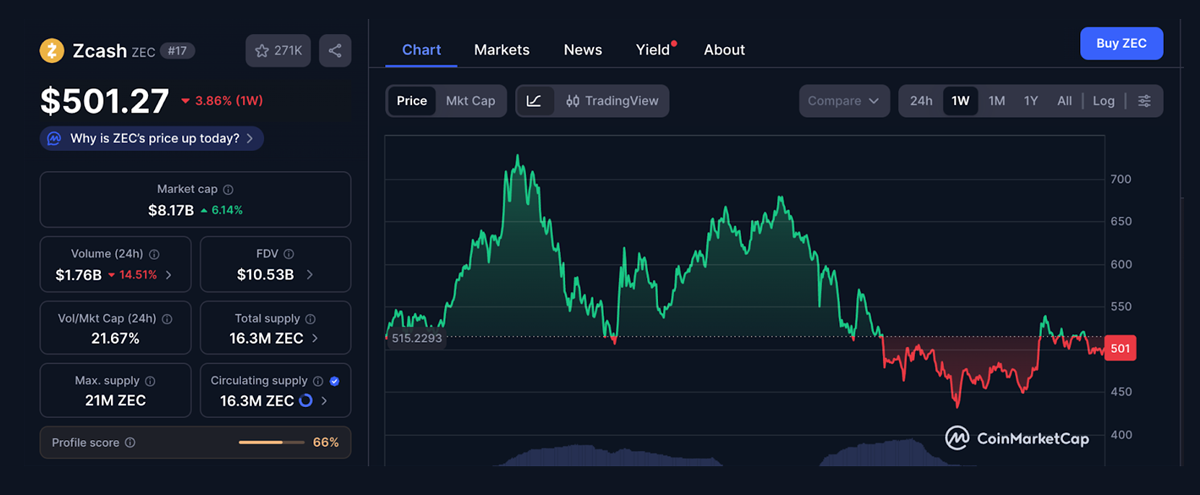Click the $10.53B FDV value
Image resolution: width=1200 pixels, height=495 pixels.
point(265,274)
